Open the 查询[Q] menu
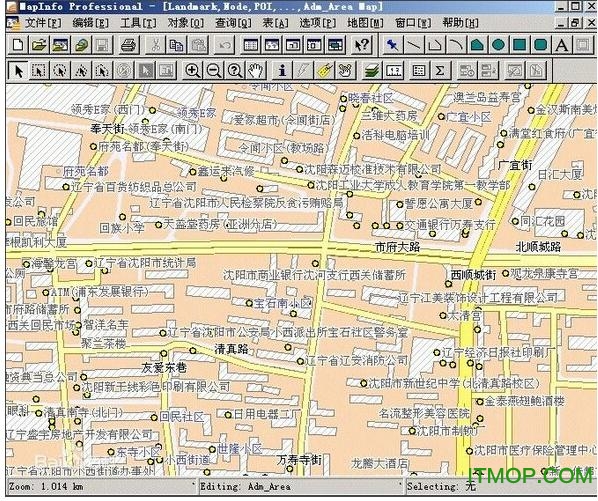 [233, 23]
